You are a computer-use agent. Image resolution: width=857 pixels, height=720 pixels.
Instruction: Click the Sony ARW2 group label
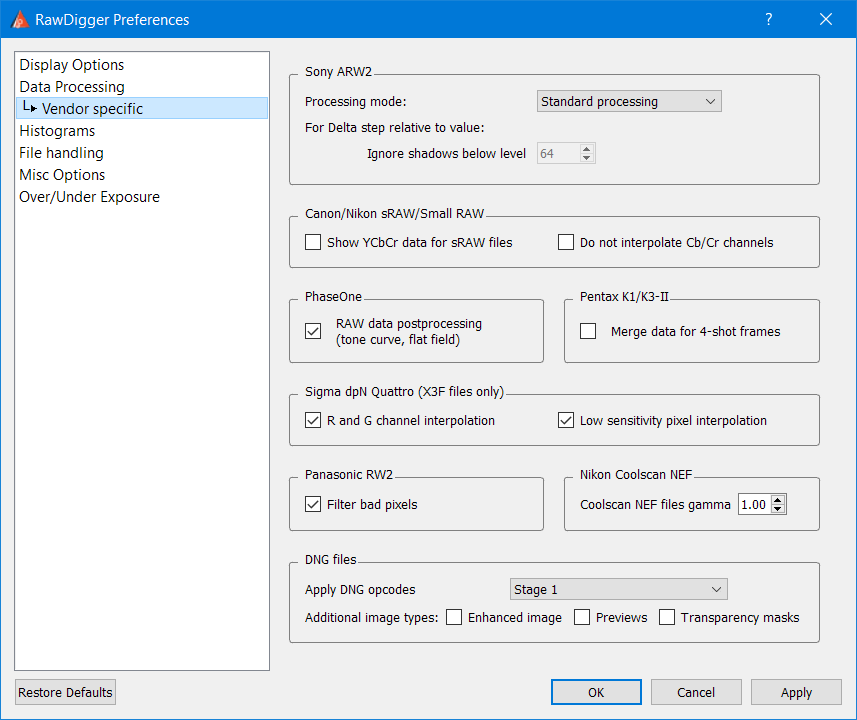[x=338, y=72]
